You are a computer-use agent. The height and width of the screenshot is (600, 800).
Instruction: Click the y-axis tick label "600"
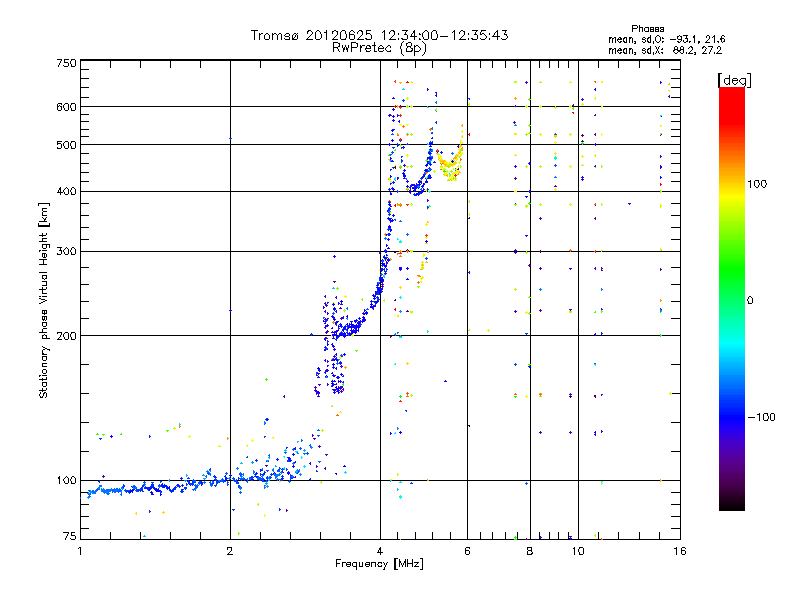[x=66, y=107]
